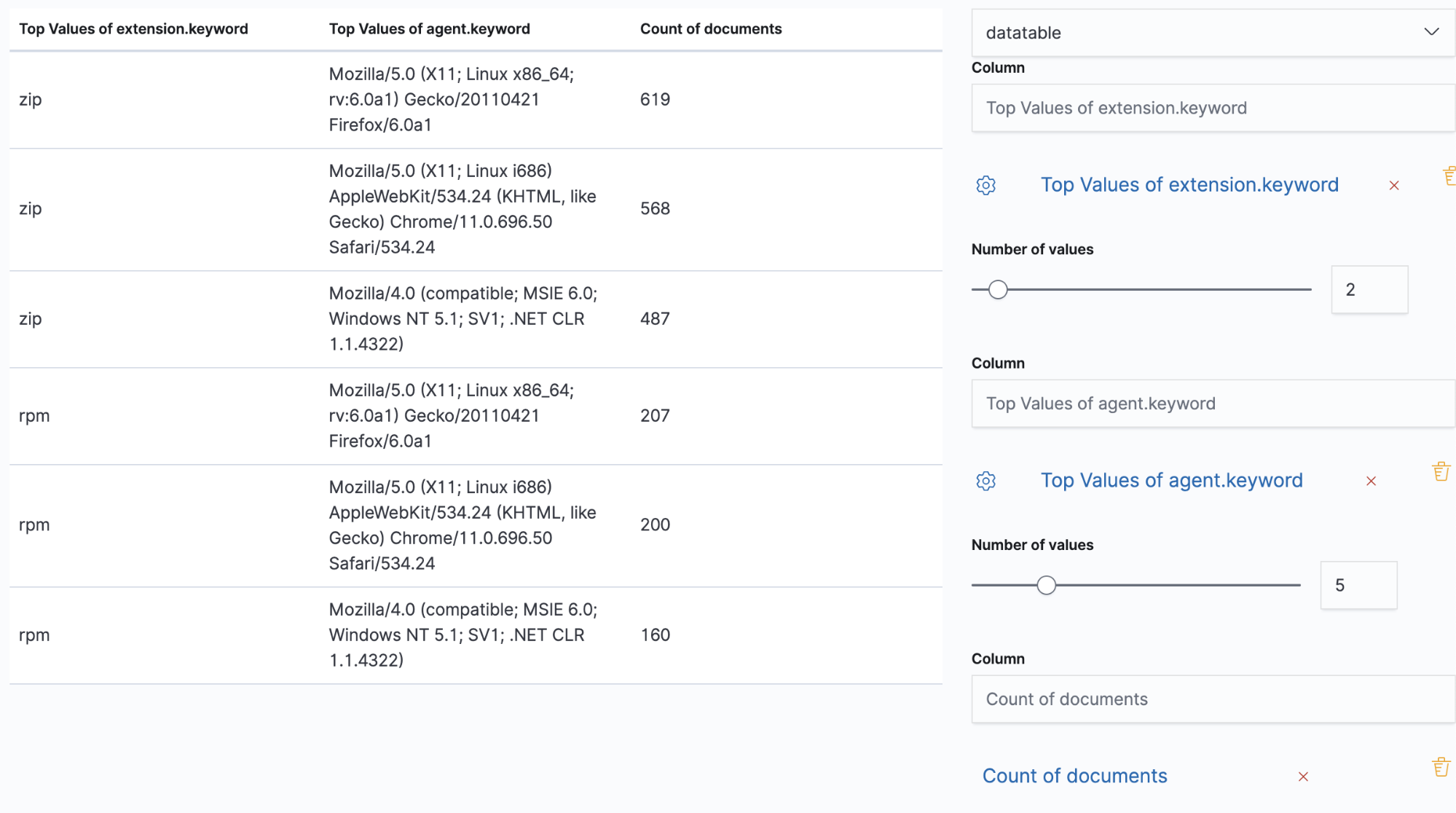The width and height of the screenshot is (1456, 813).
Task: Click Count of documents link
Action: (1074, 777)
